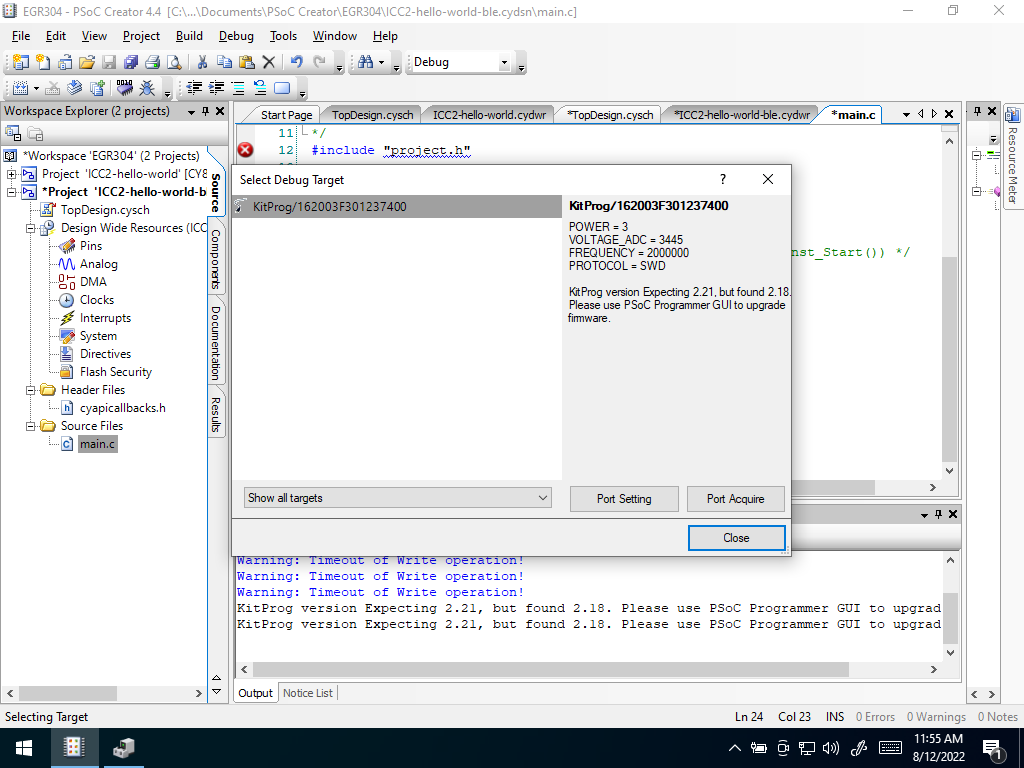This screenshot has width=1024, height=768.
Task: Click the Close button in dialog
Action: (736, 538)
